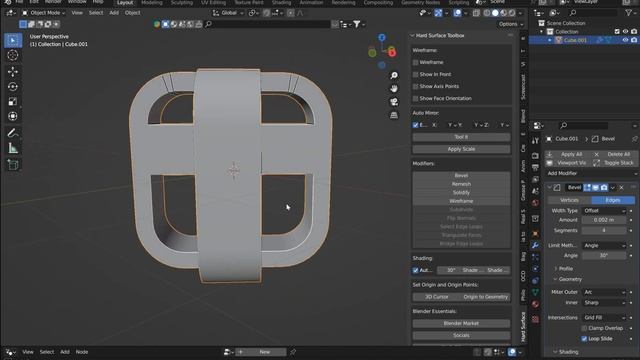The height and width of the screenshot is (360, 640).
Task: Click the bevel Amount 0.002 m field
Action: tap(604, 220)
